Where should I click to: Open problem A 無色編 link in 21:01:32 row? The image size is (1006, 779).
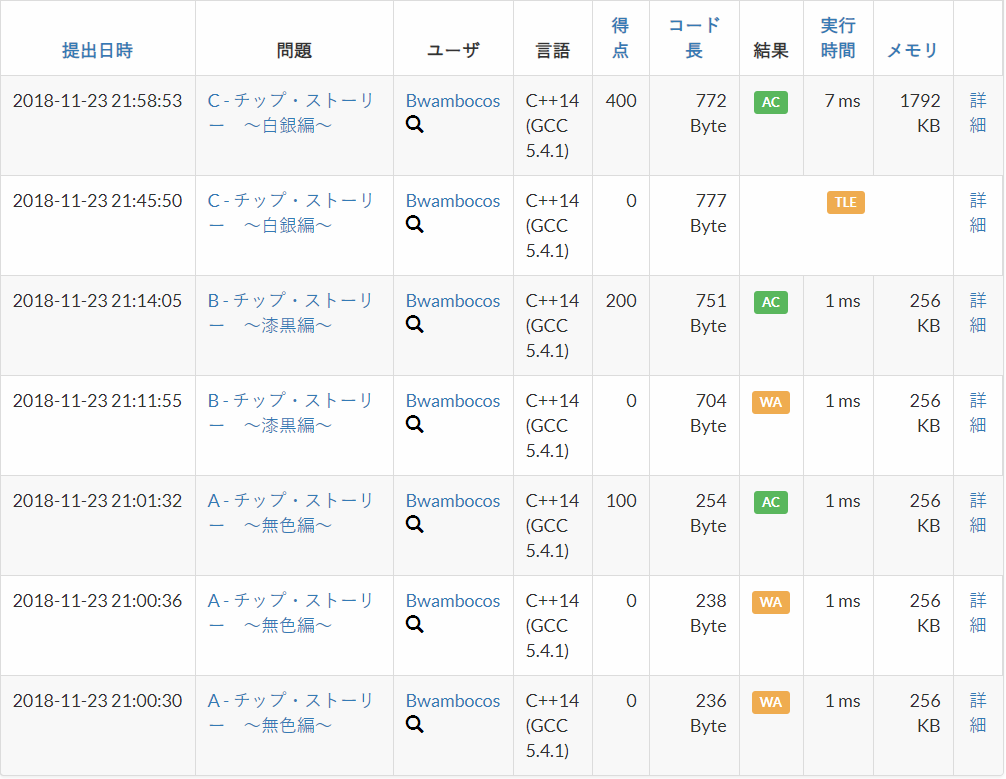291,513
